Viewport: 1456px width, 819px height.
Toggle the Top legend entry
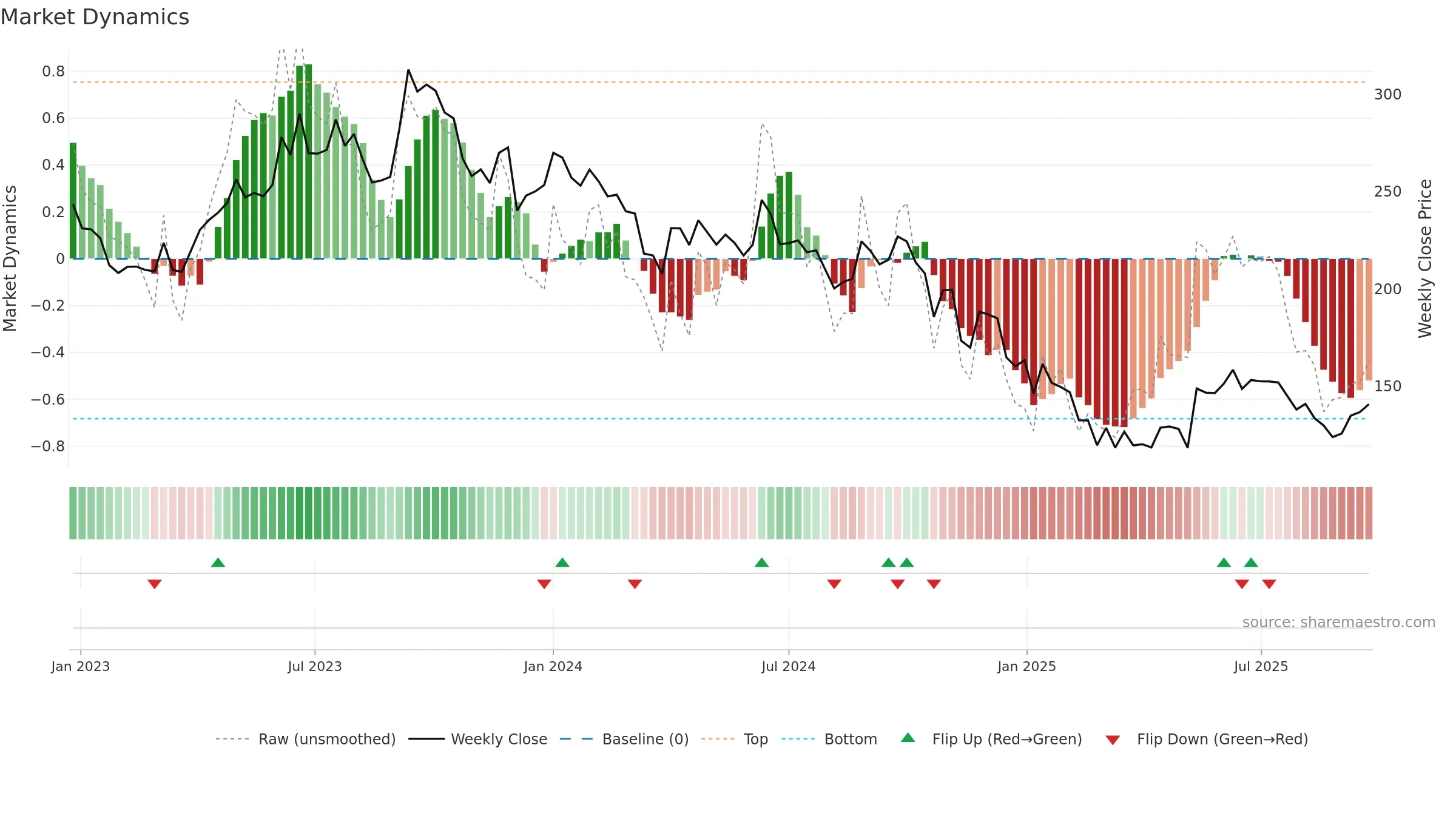[x=735, y=740]
